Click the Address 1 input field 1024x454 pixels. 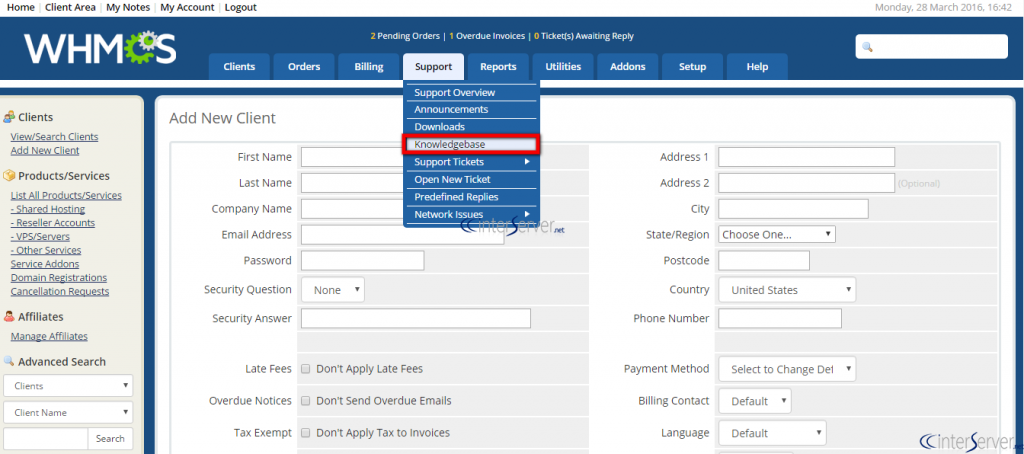pos(807,157)
